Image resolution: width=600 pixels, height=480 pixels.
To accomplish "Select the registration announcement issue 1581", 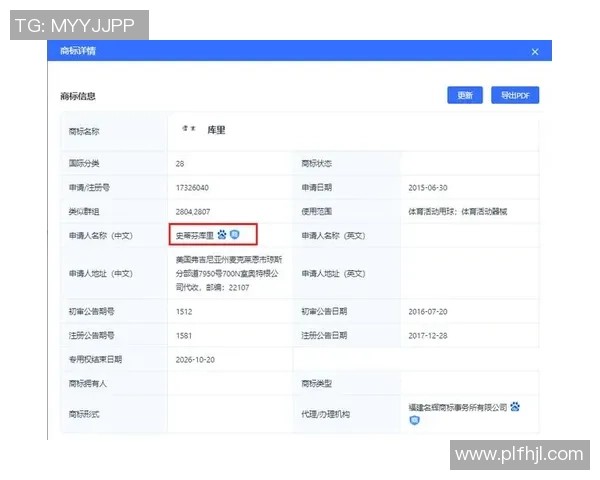I will click(x=184, y=336).
